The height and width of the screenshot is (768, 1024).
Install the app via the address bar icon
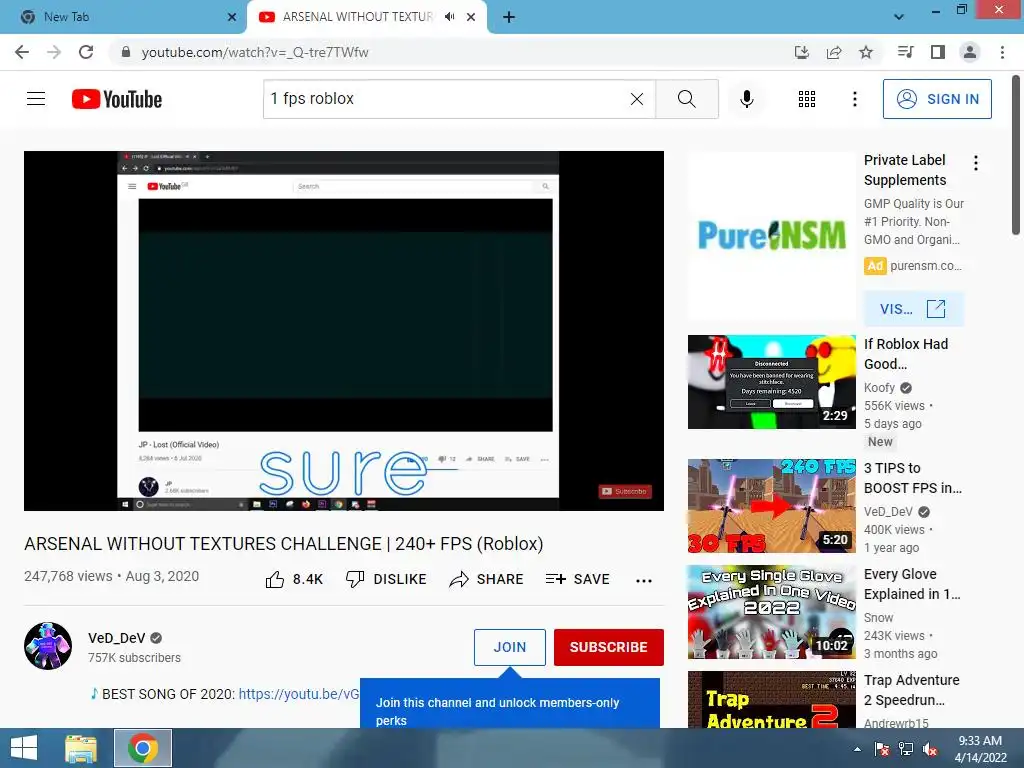tap(801, 52)
